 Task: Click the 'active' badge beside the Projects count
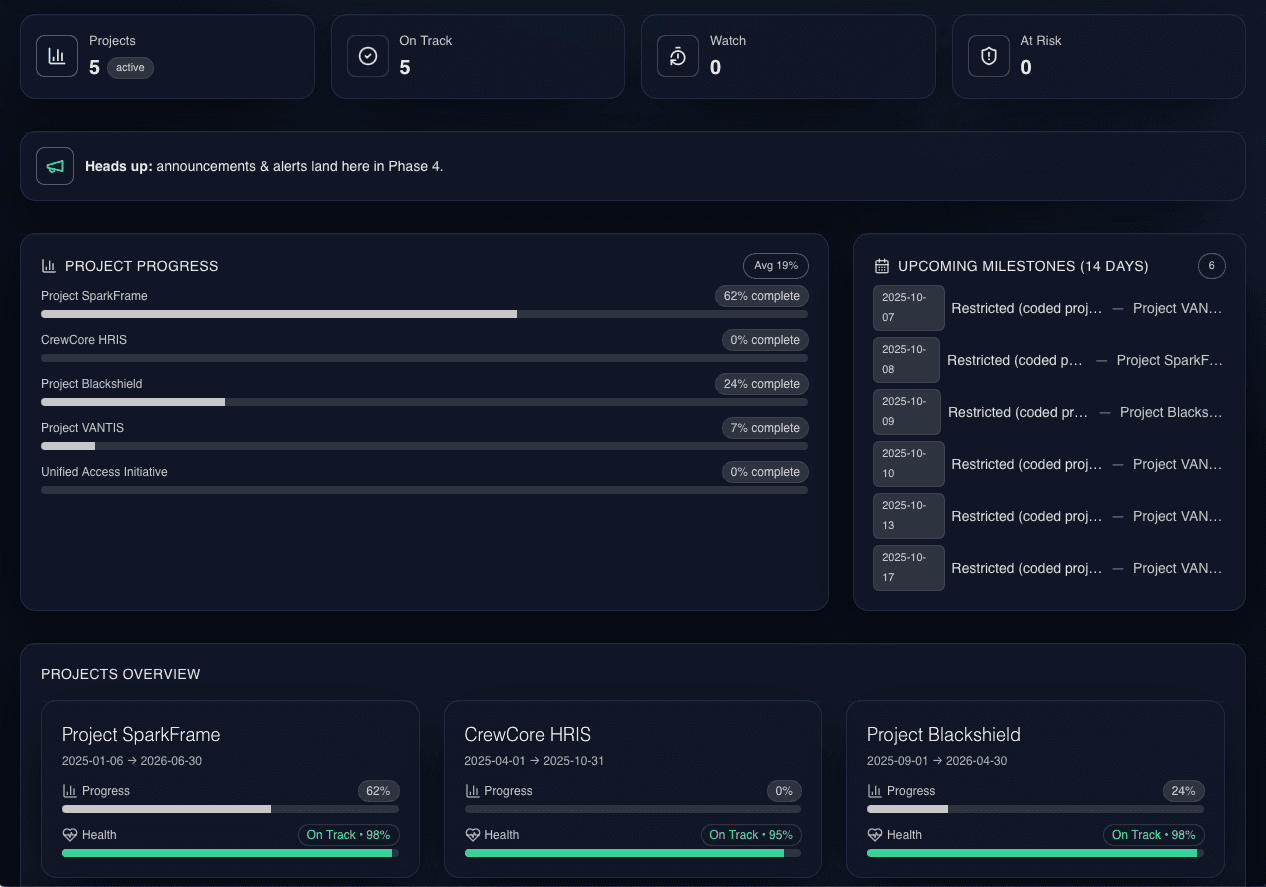point(129,67)
